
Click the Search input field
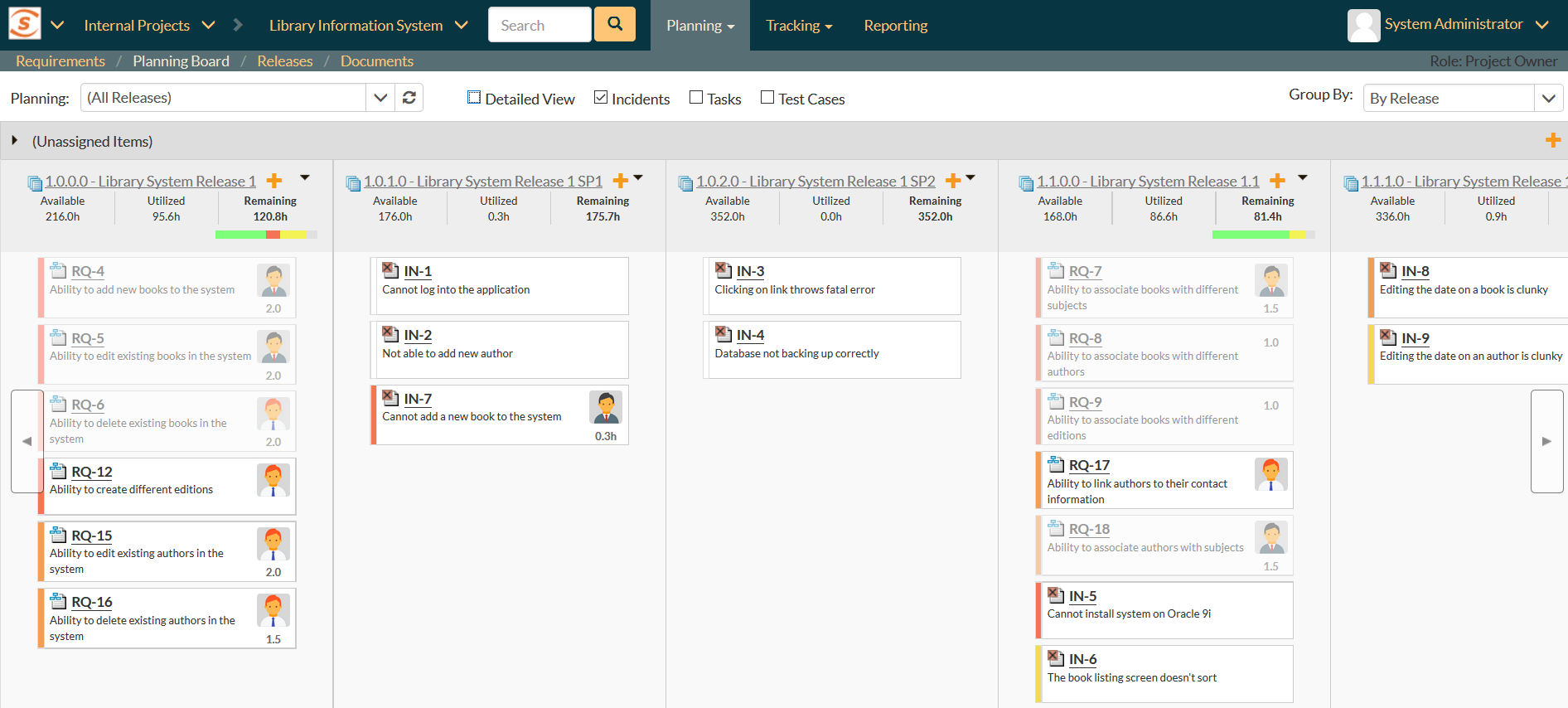540,25
